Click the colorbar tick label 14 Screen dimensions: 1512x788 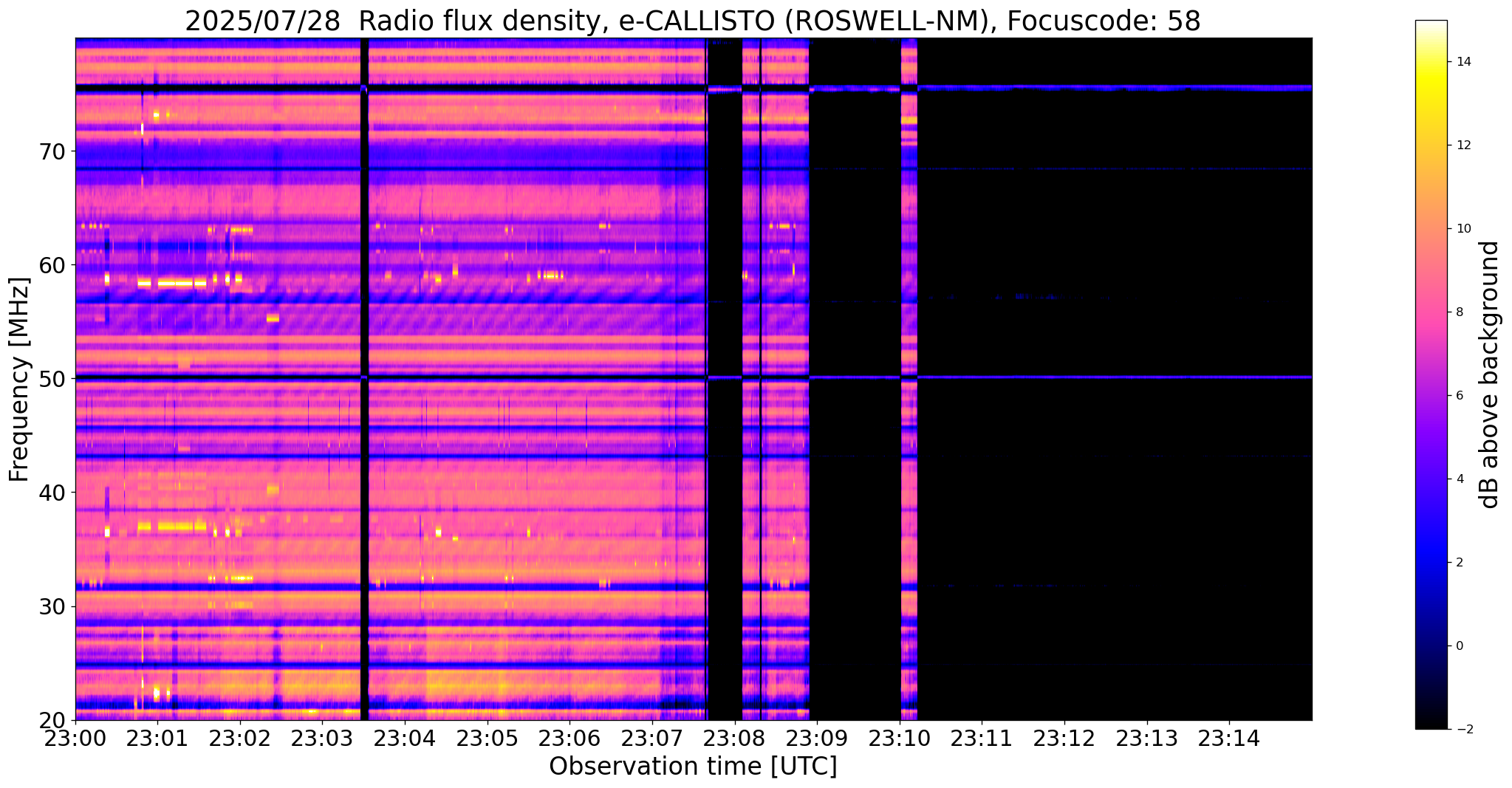pyautogui.click(x=1463, y=62)
